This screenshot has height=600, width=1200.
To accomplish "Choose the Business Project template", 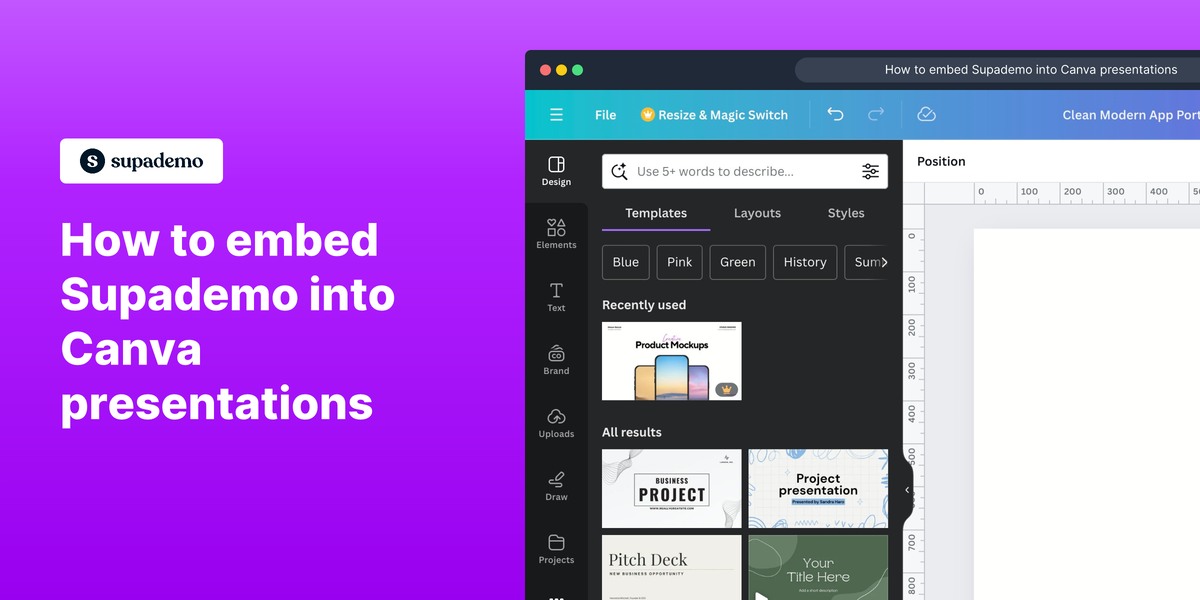I will (x=672, y=488).
